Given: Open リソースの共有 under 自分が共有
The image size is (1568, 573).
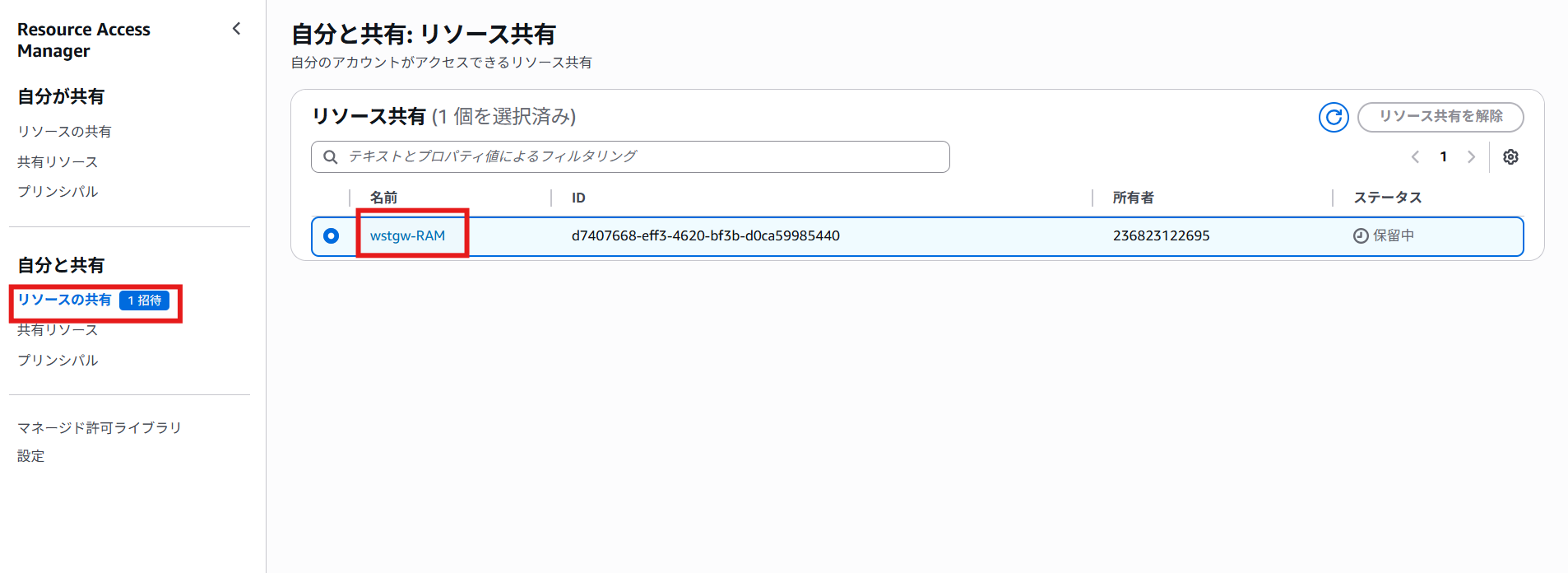Looking at the screenshot, I should [64, 132].
